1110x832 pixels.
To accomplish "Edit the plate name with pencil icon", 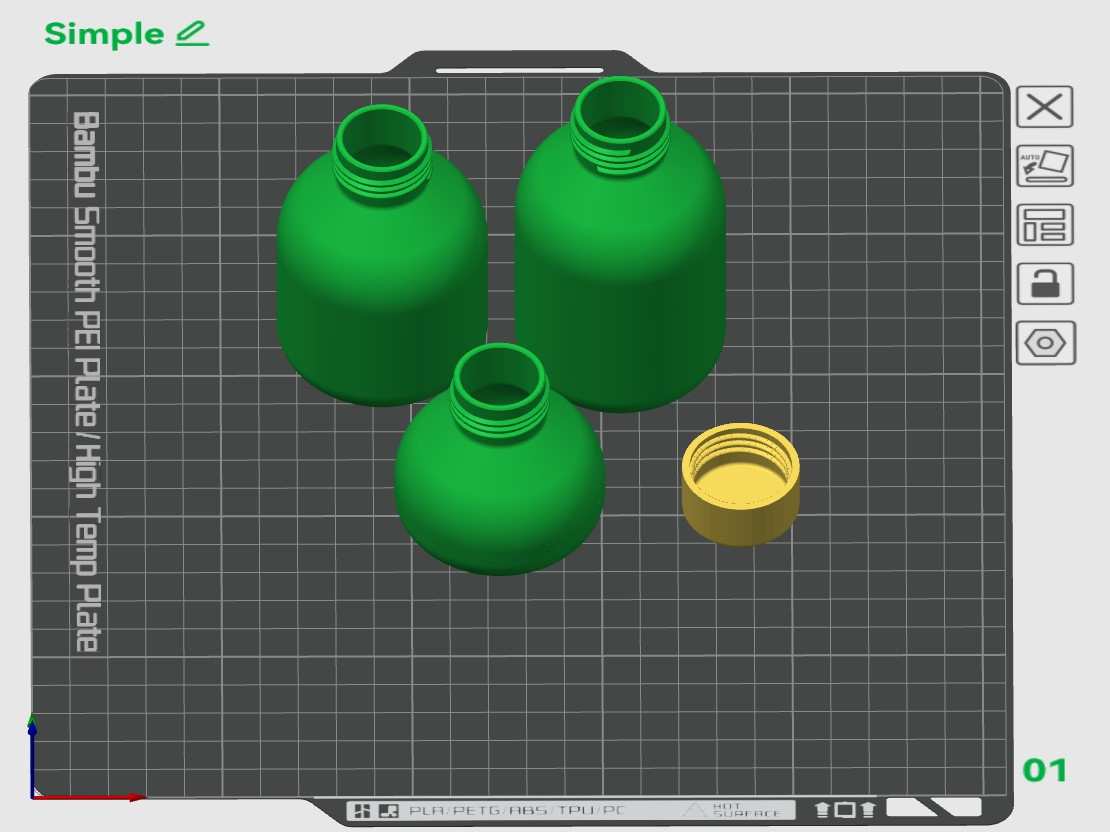I will pos(192,34).
